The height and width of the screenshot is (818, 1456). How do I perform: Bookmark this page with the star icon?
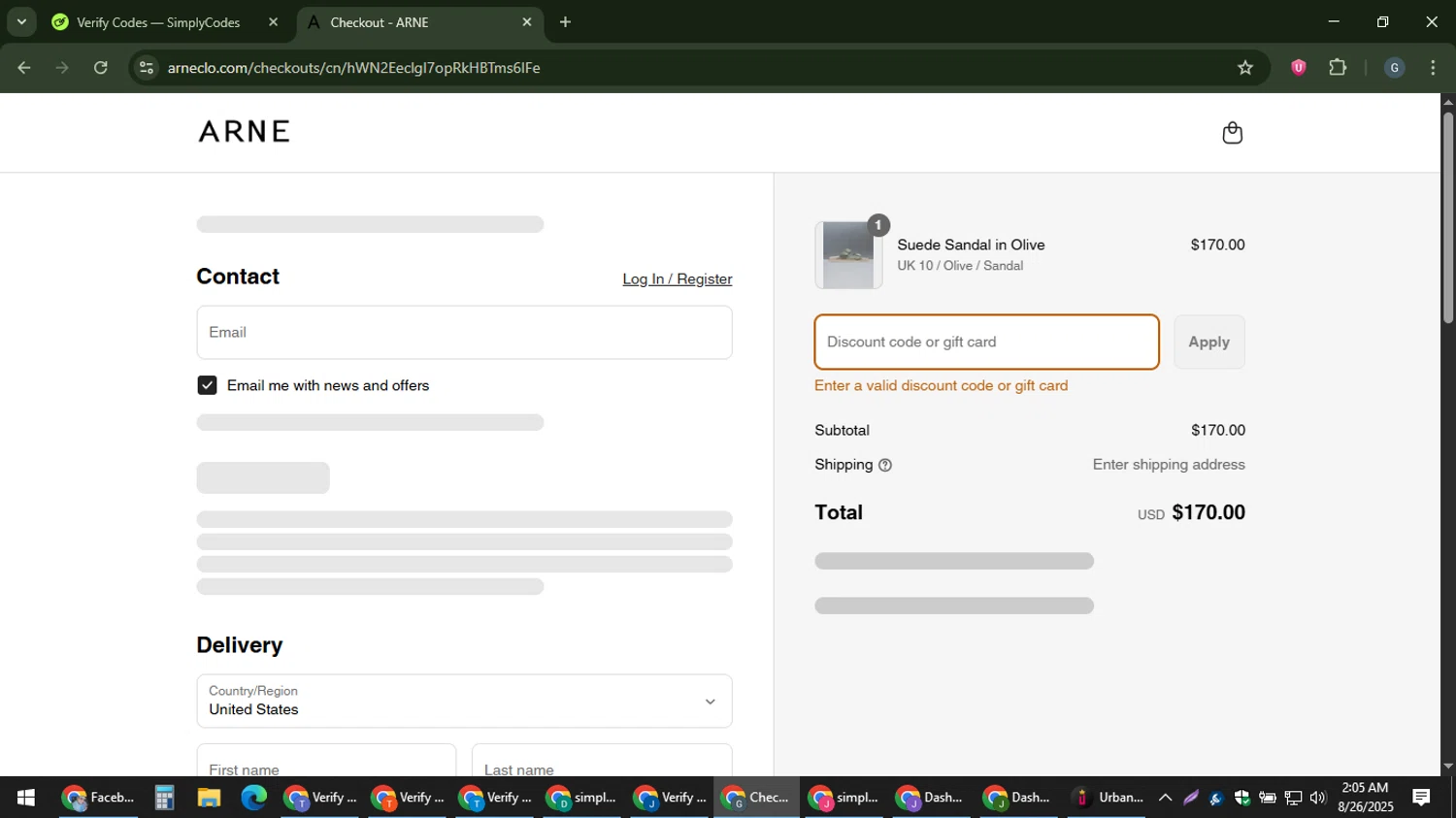pyautogui.click(x=1245, y=68)
